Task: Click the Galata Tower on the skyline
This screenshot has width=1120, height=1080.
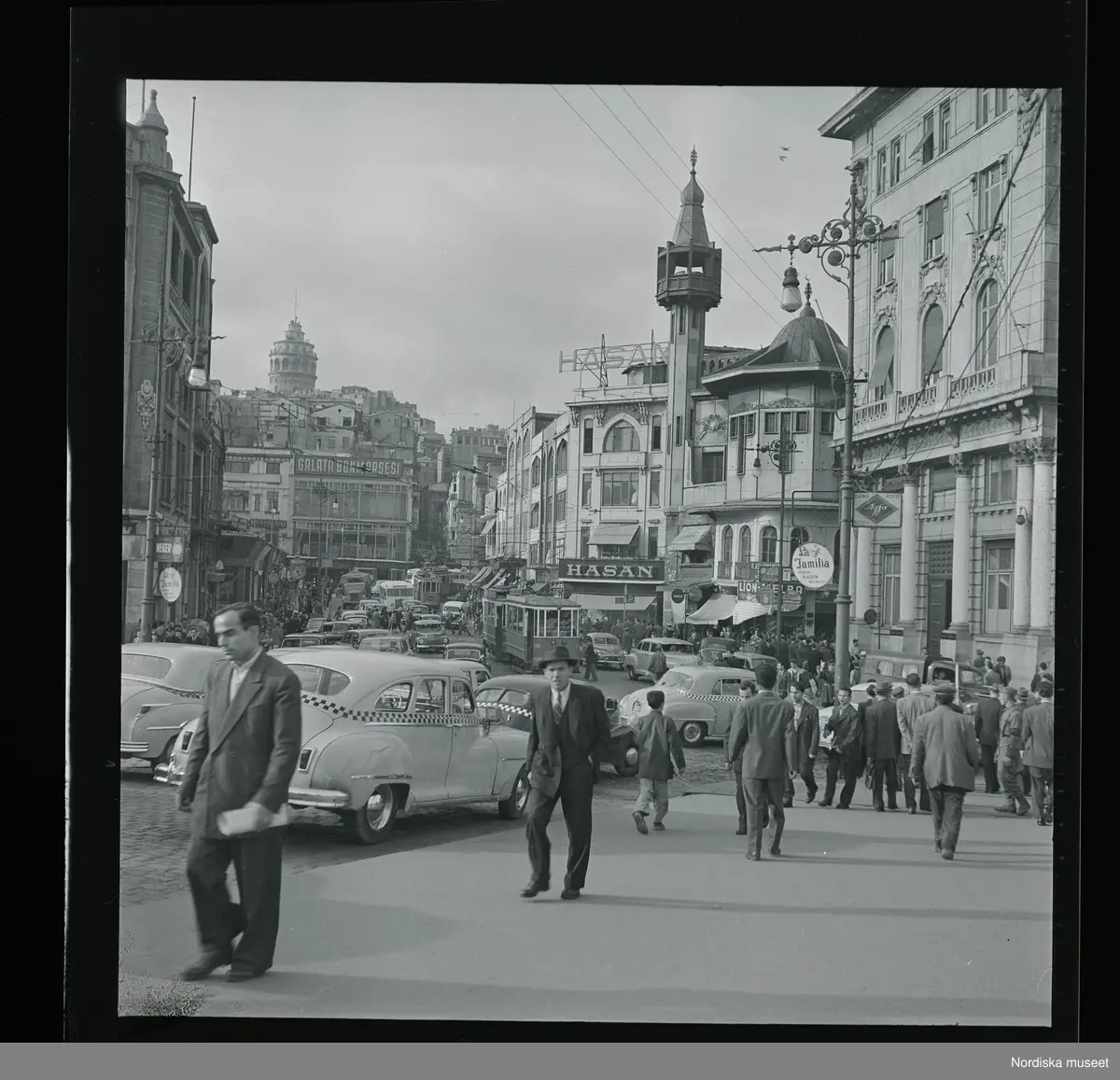Action: (293, 357)
